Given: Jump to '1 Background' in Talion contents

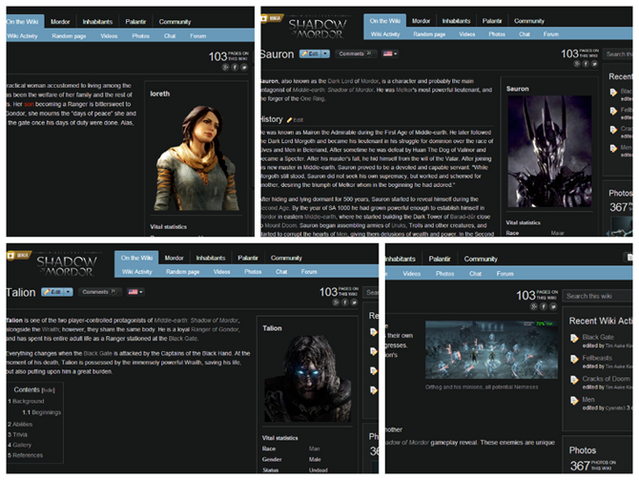Looking at the screenshot, I should click(x=26, y=401).
